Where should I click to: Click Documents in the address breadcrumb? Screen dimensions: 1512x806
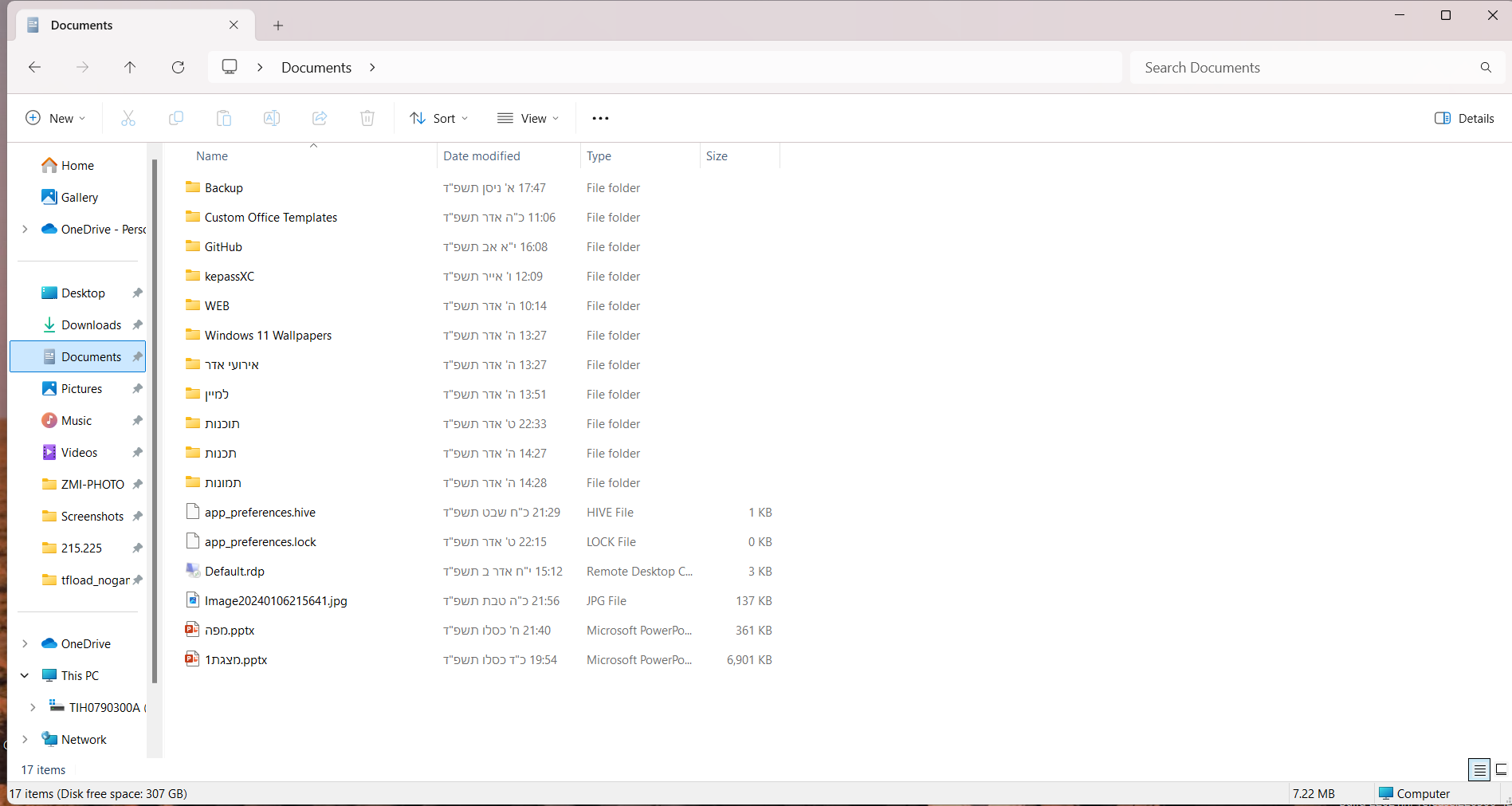(316, 68)
